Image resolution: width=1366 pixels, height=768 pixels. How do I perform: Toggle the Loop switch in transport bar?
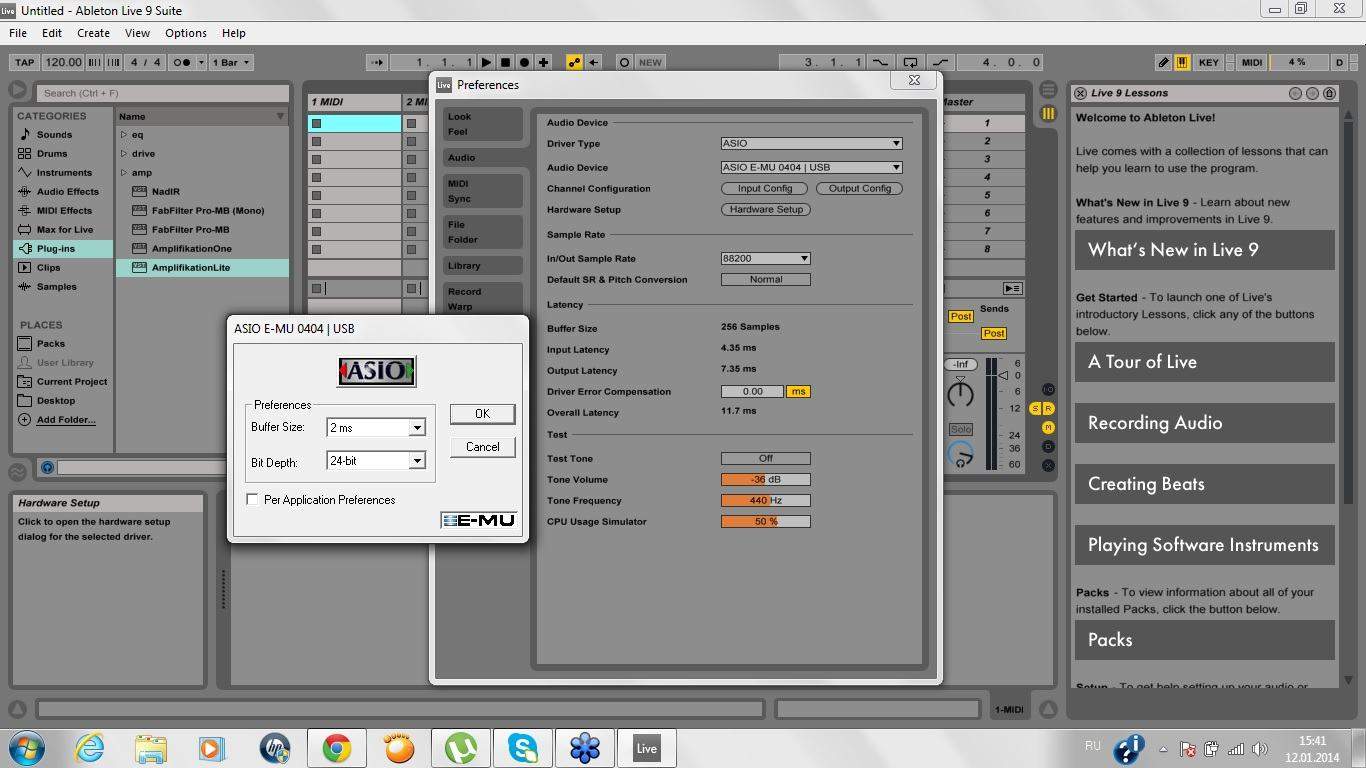click(910, 62)
